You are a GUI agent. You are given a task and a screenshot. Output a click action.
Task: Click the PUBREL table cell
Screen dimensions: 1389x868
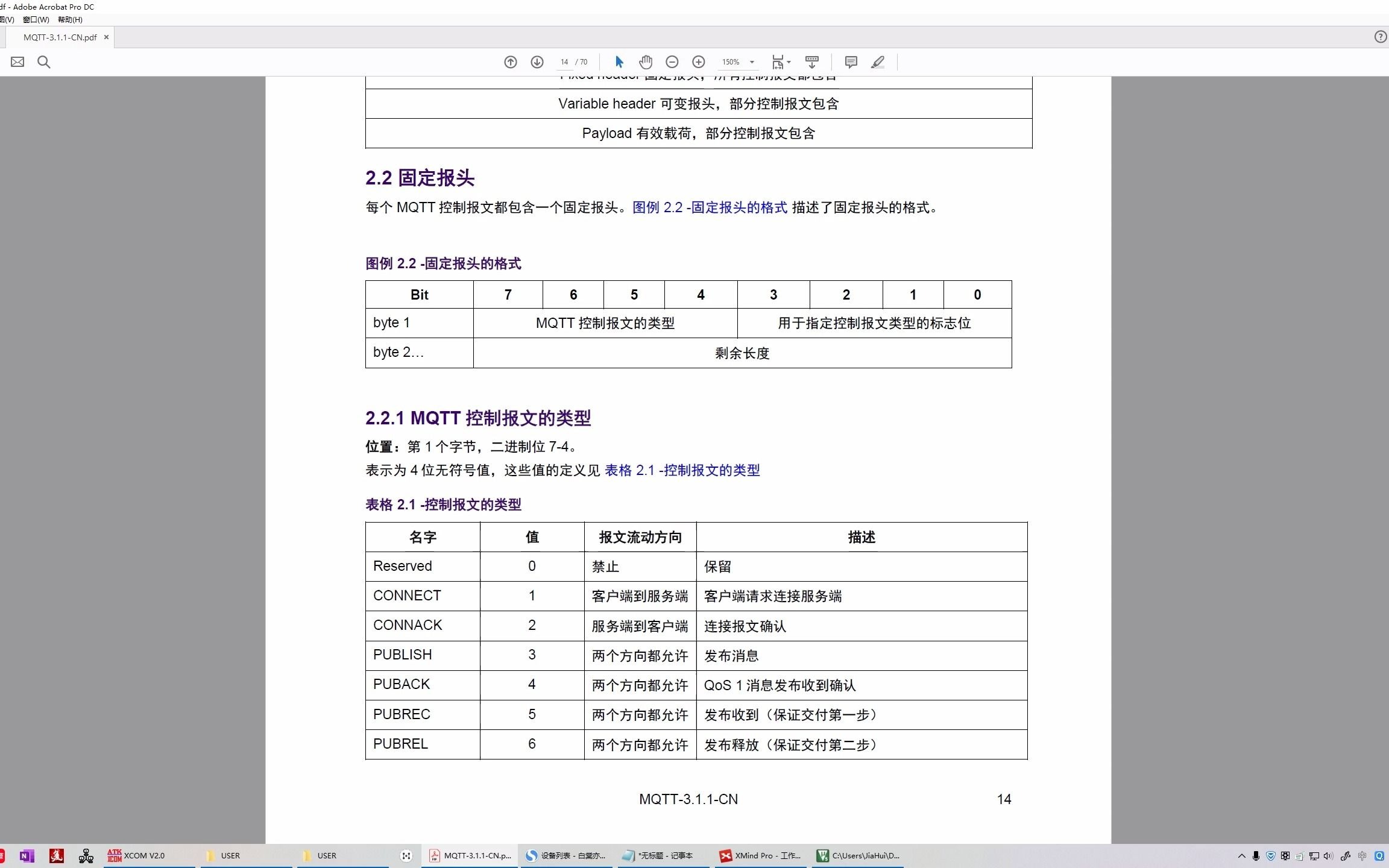pos(423,744)
